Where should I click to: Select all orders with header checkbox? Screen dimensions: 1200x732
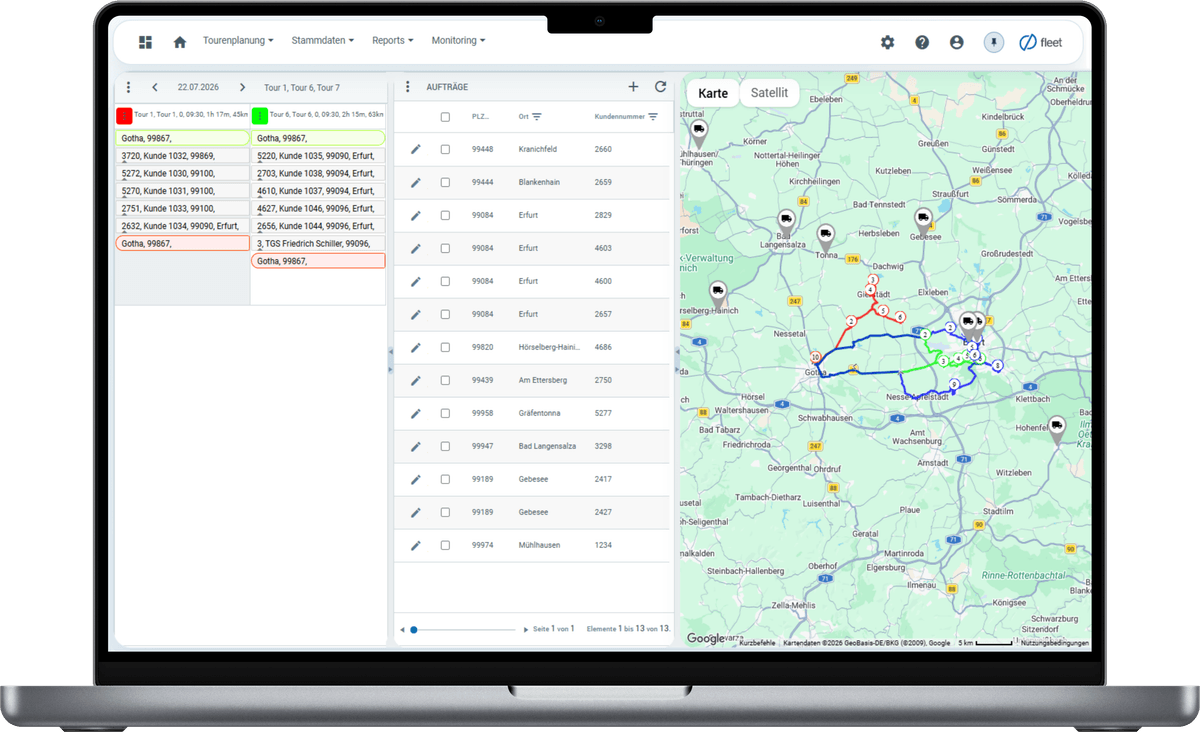445,117
